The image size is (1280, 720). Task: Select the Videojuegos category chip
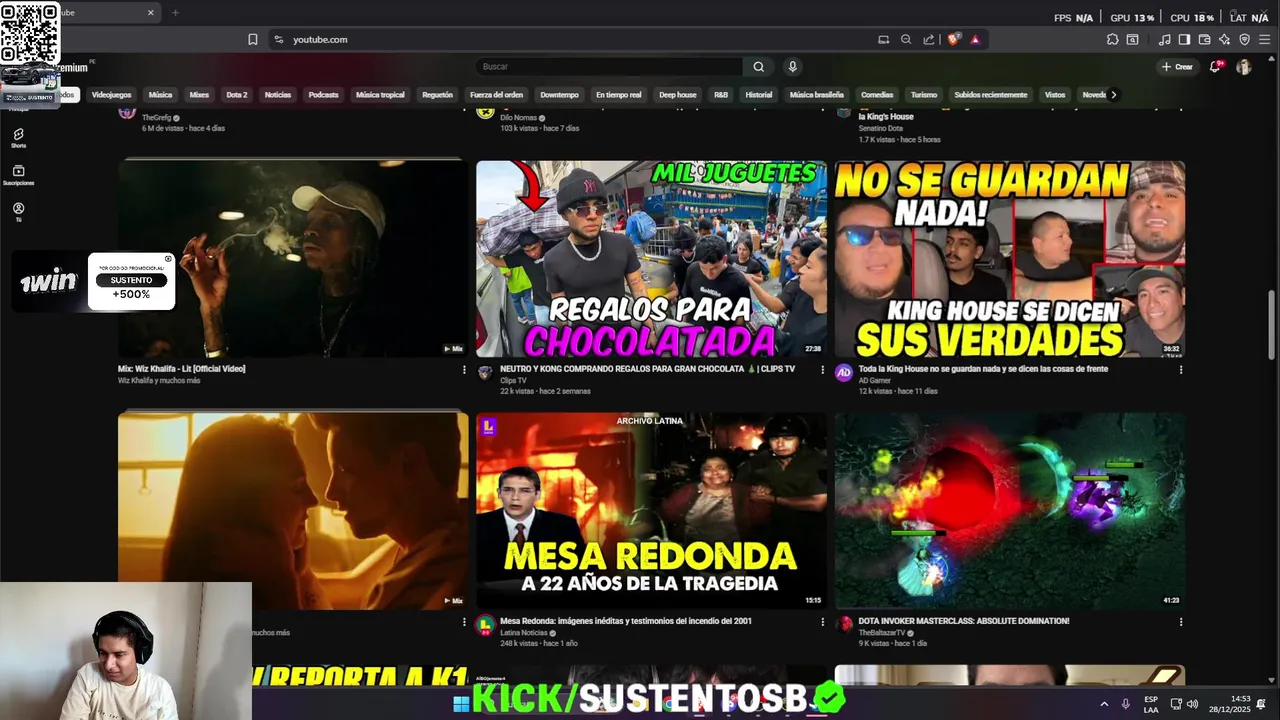coord(111,95)
